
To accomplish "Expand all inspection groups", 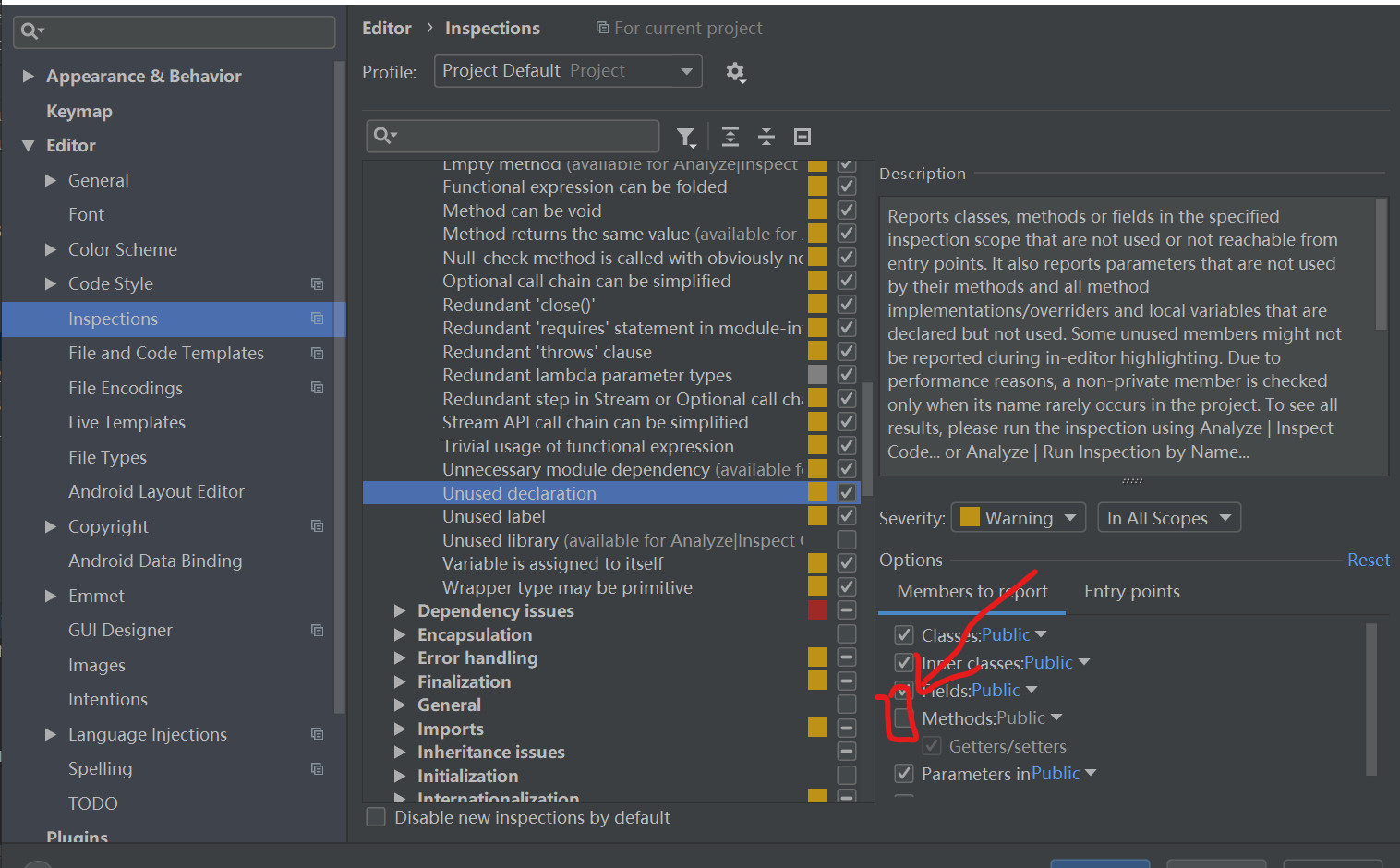I will 730,137.
